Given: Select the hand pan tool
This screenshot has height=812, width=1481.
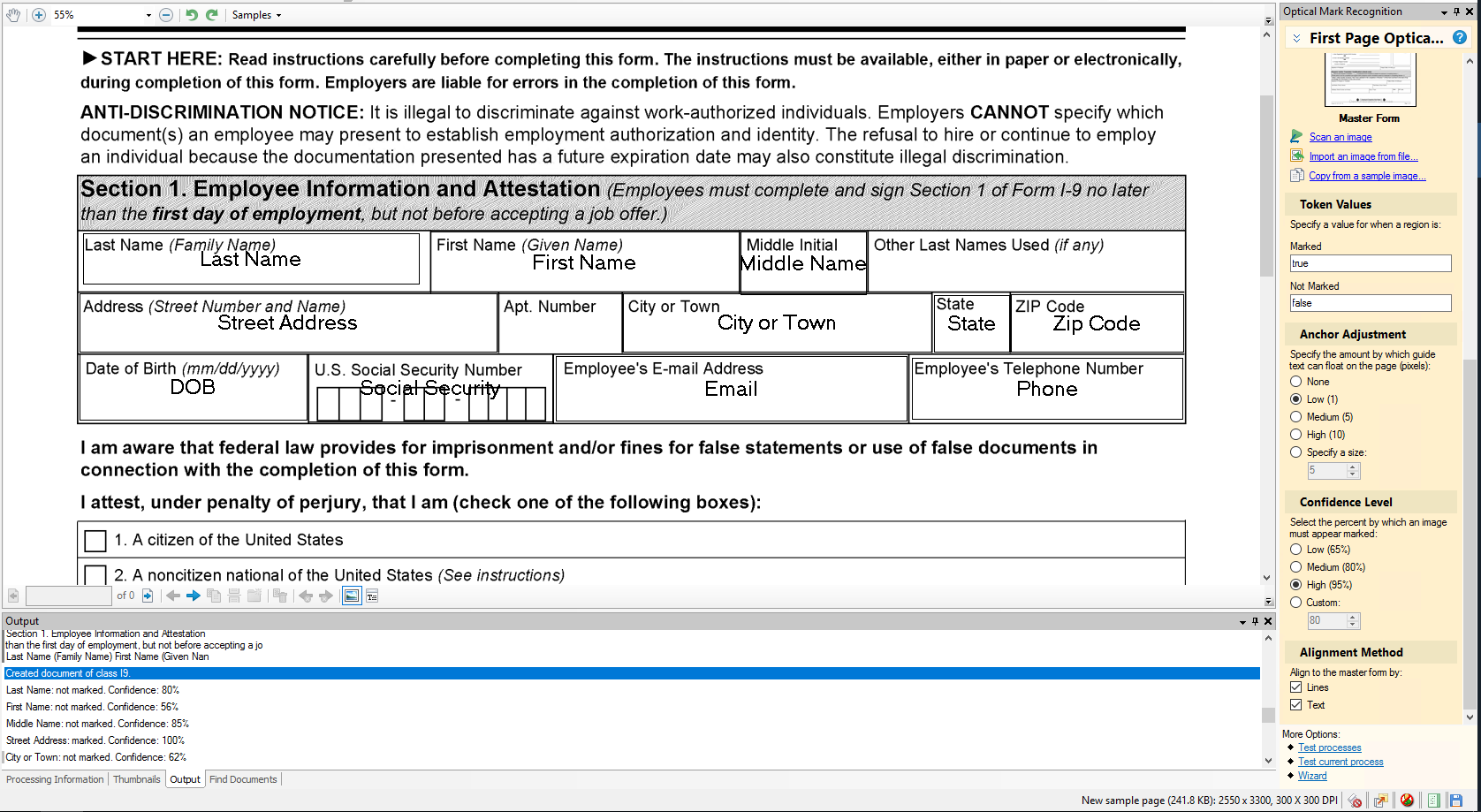Looking at the screenshot, I should 13,15.
